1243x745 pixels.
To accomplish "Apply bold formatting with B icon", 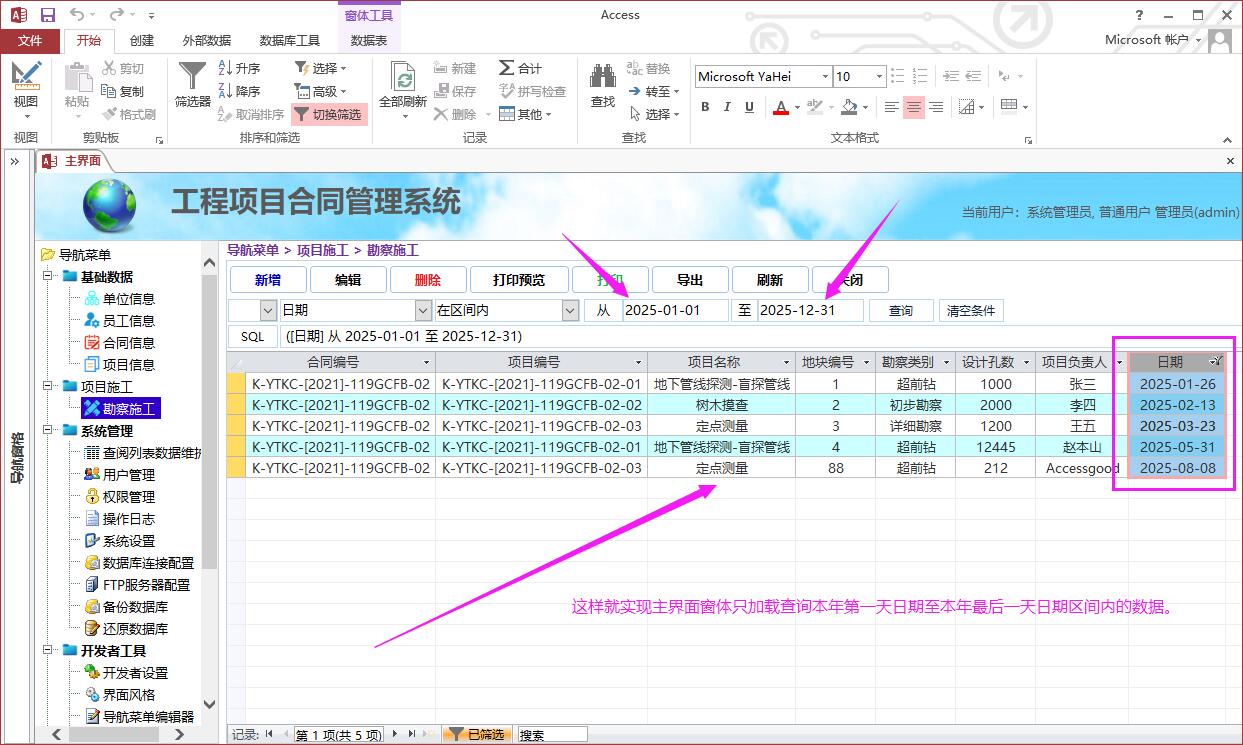I will (x=705, y=107).
